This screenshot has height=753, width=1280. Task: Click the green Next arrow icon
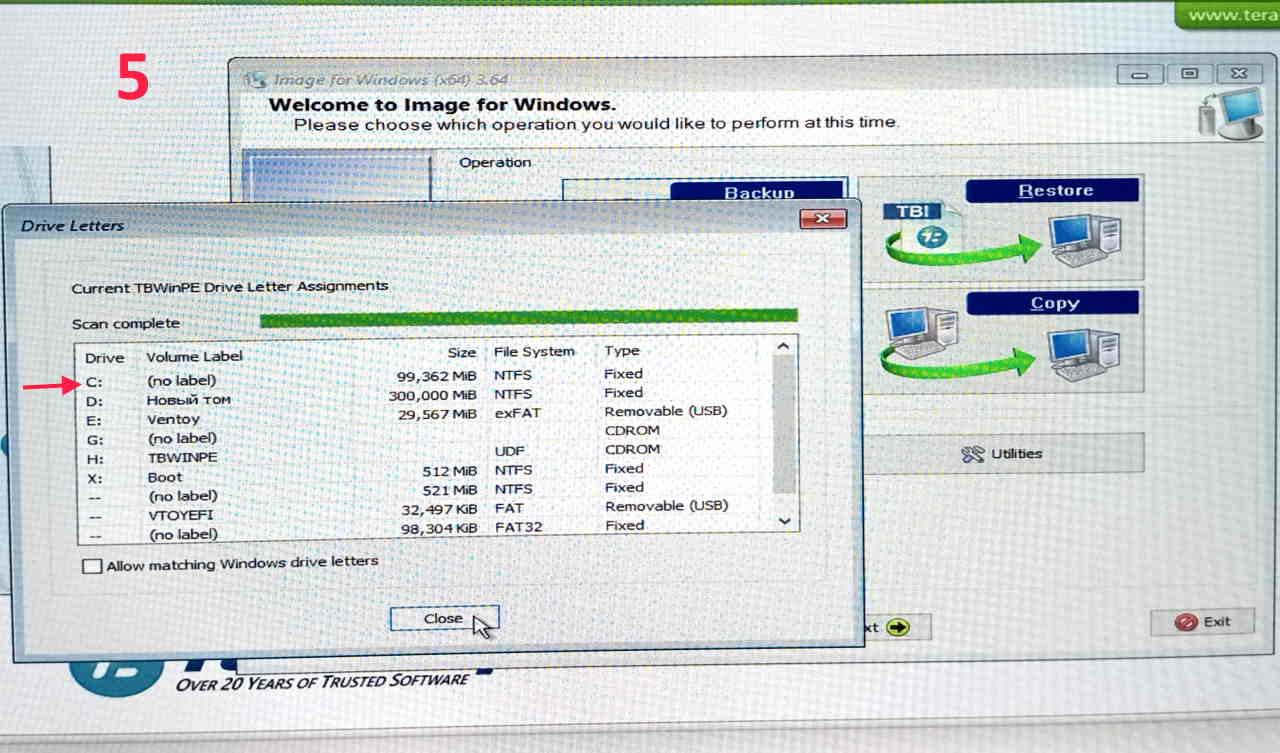pyautogui.click(x=898, y=628)
